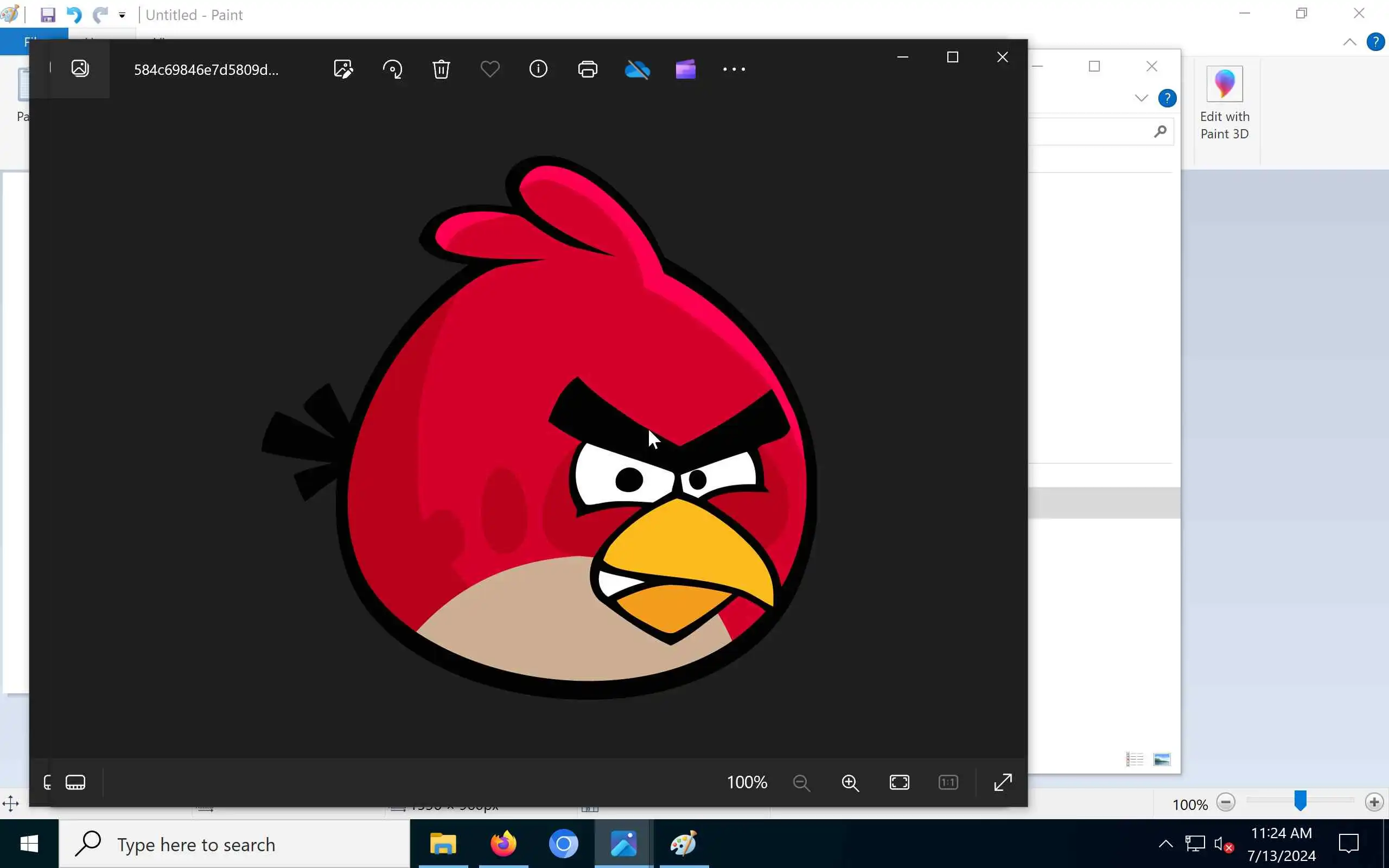
Task: Click the OneDrive cloud icon
Action: [x=636, y=69]
